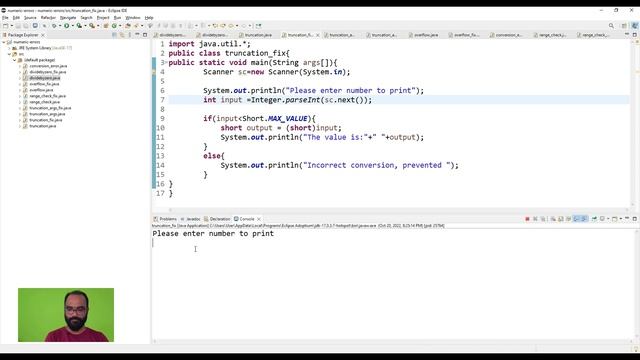
Task: Click the External Tools run icon
Action: [92, 26]
